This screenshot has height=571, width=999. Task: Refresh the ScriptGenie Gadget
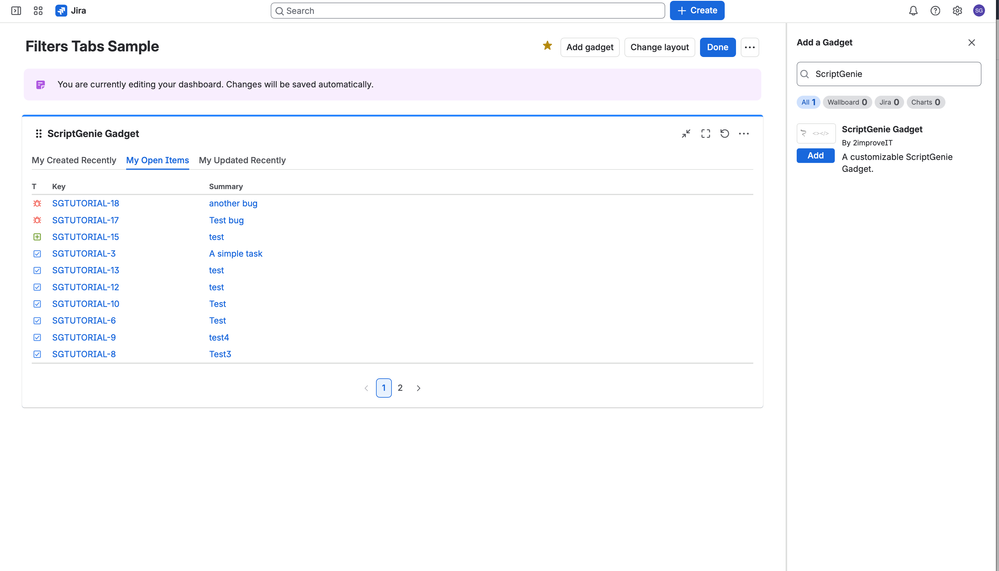(x=724, y=134)
